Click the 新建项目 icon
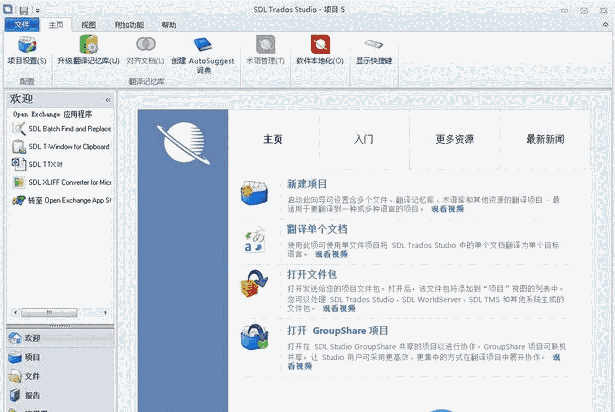615x412 pixels. (255, 193)
